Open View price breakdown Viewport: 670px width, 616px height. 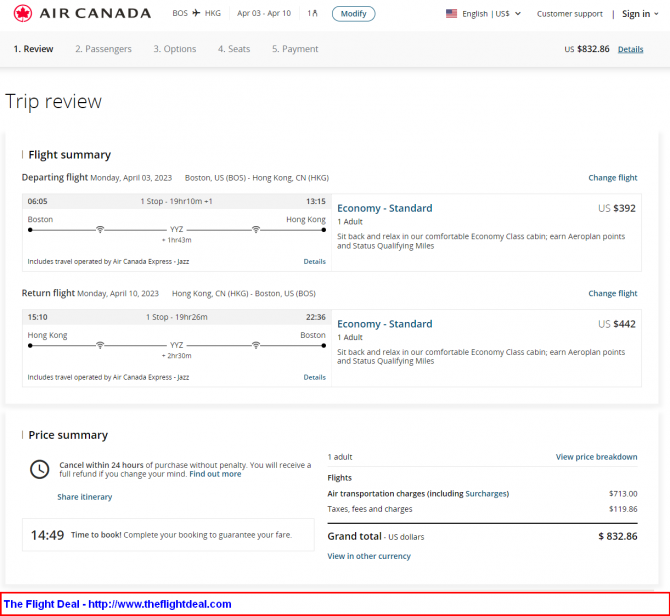(596, 457)
